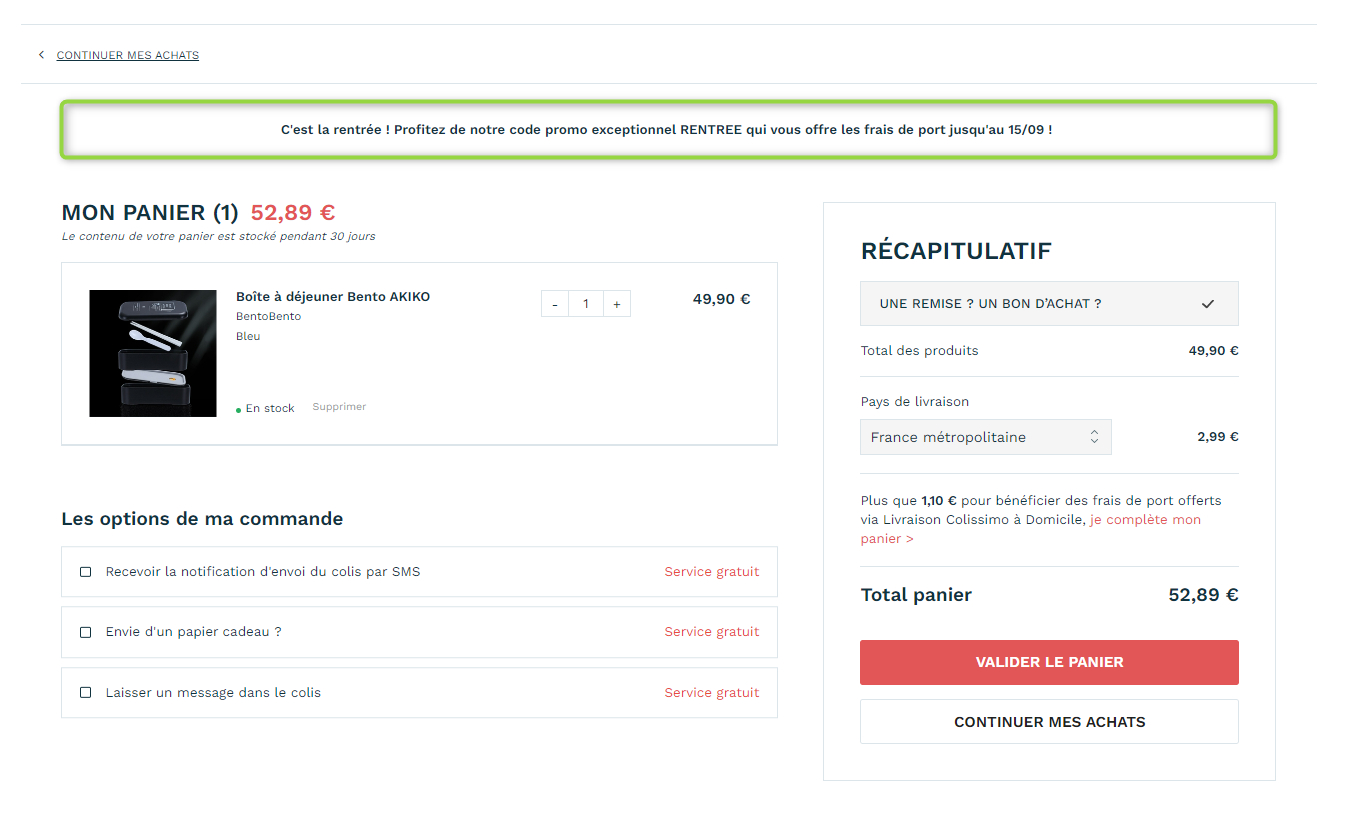Click the checkmark icon in the remise box
This screenshot has width=1349, height=816.
pyautogui.click(x=1208, y=304)
